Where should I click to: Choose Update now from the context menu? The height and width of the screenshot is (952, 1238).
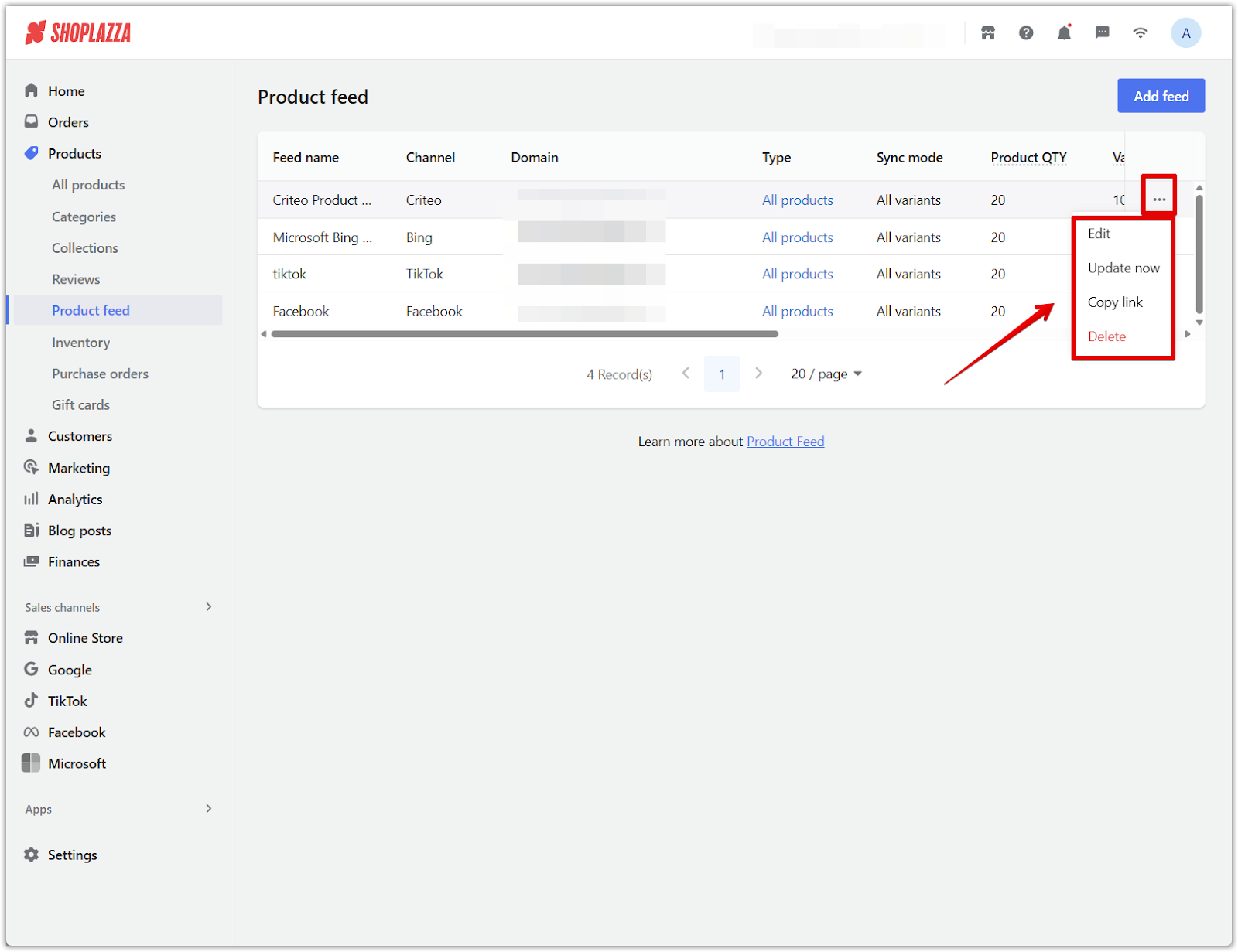[x=1123, y=268]
